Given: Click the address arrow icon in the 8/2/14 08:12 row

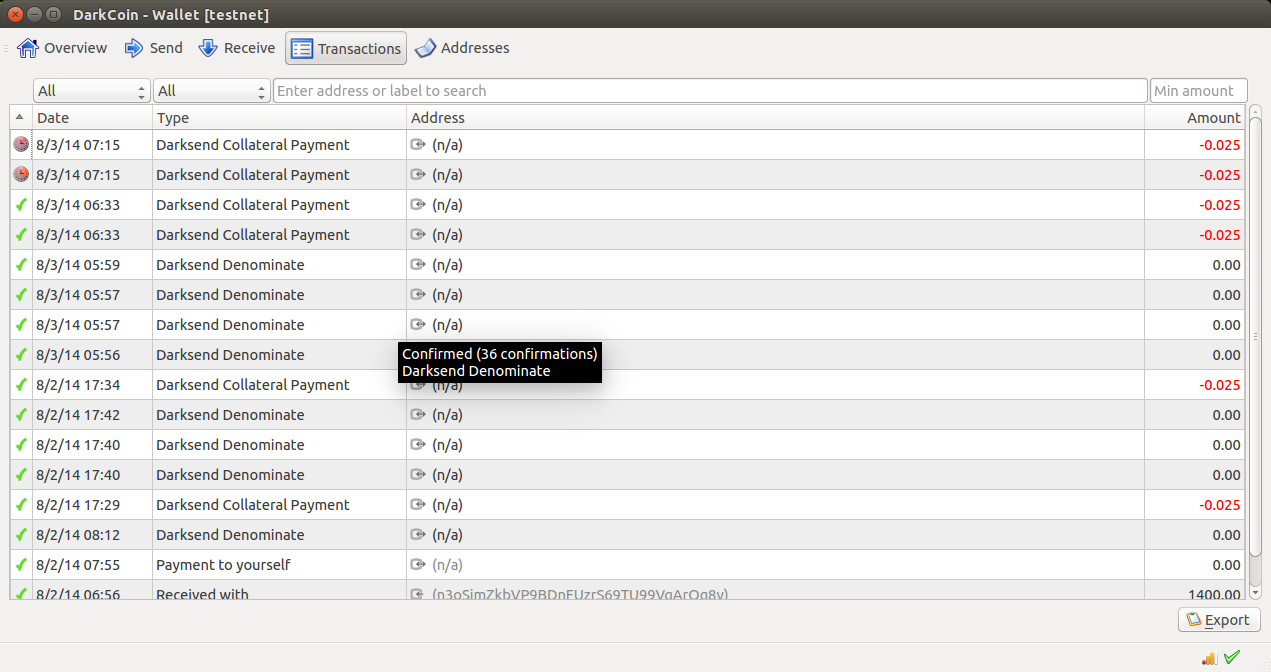Looking at the screenshot, I should click(x=419, y=535).
